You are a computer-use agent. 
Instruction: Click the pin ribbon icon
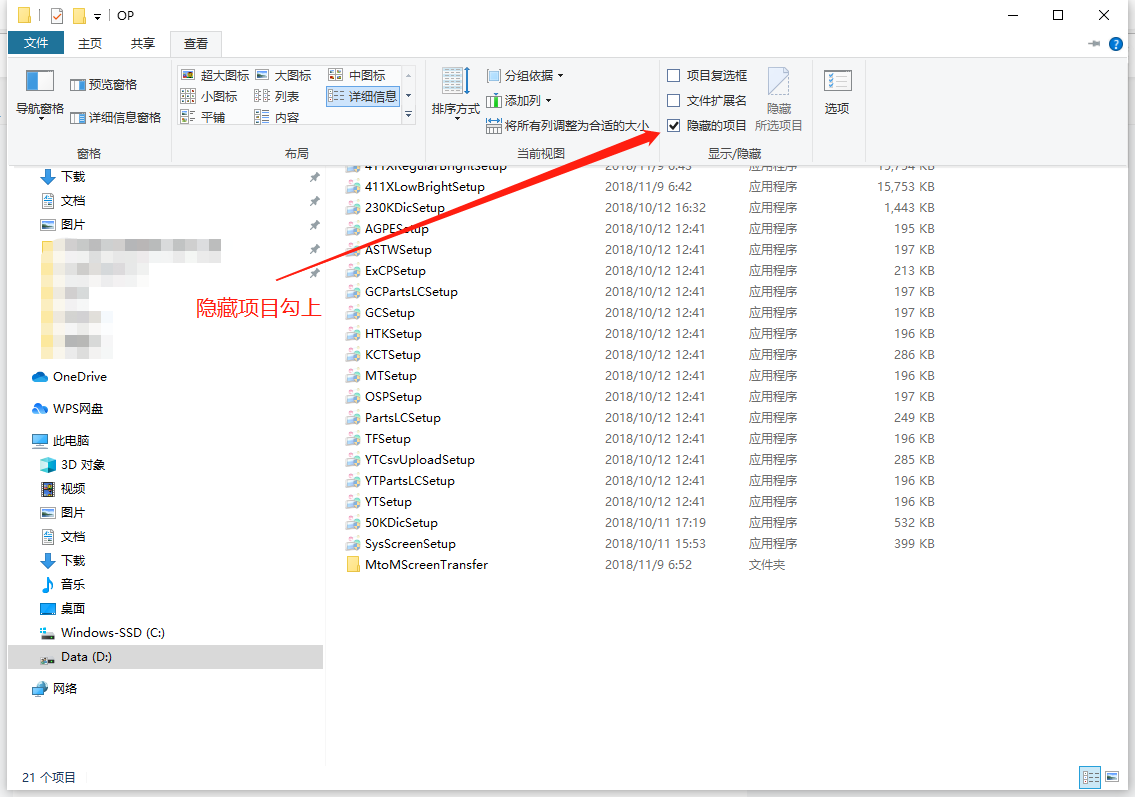pos(1094,44)
